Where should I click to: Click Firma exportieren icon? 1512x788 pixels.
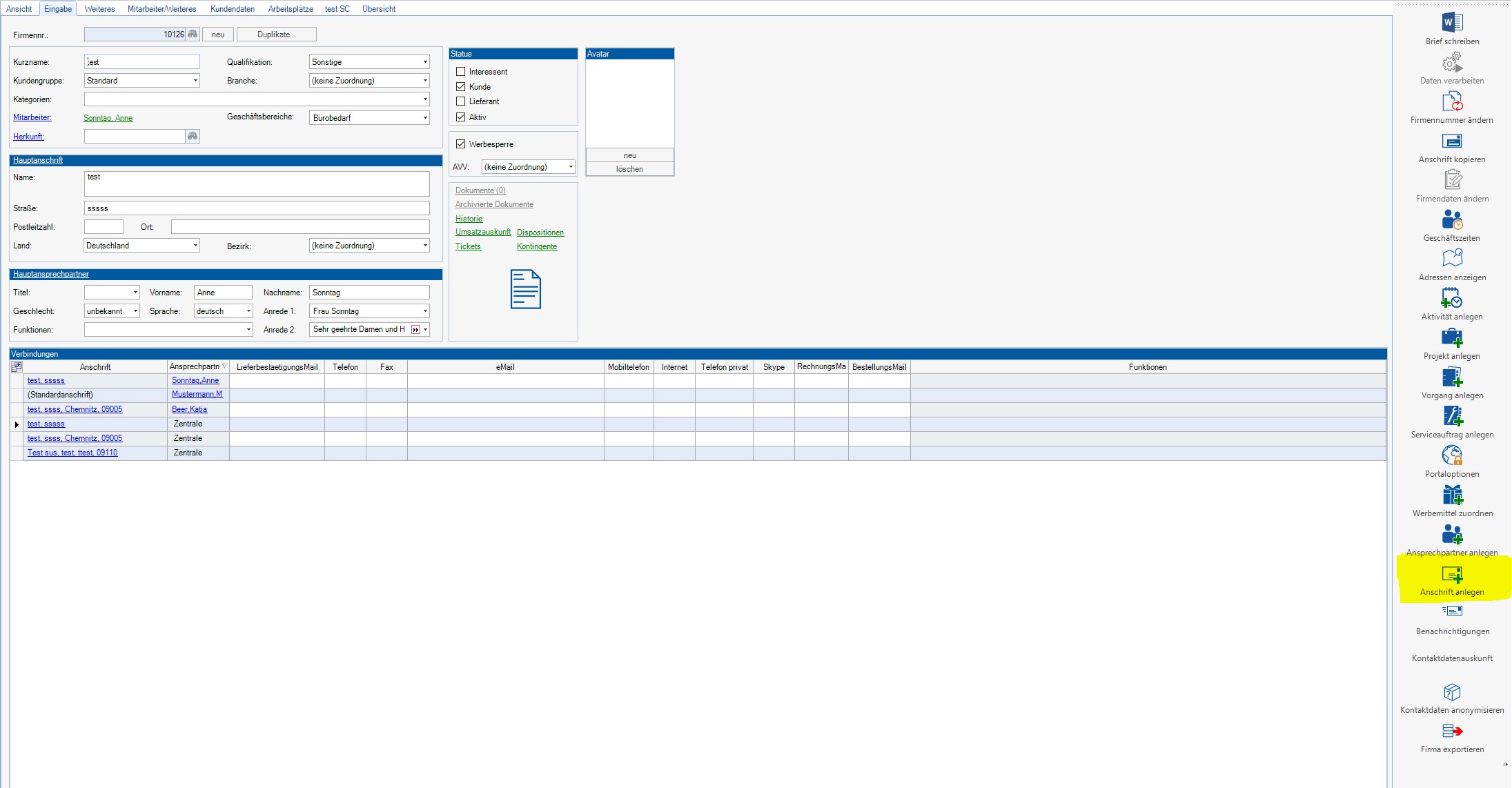[1452, 731]
